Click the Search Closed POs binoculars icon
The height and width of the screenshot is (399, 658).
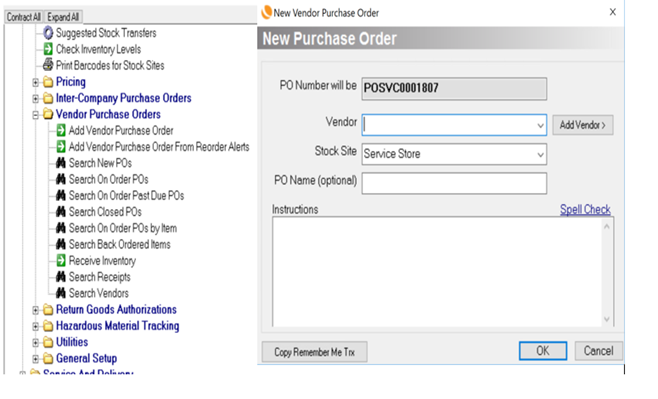pyautogui.click(x=61, y=211)
